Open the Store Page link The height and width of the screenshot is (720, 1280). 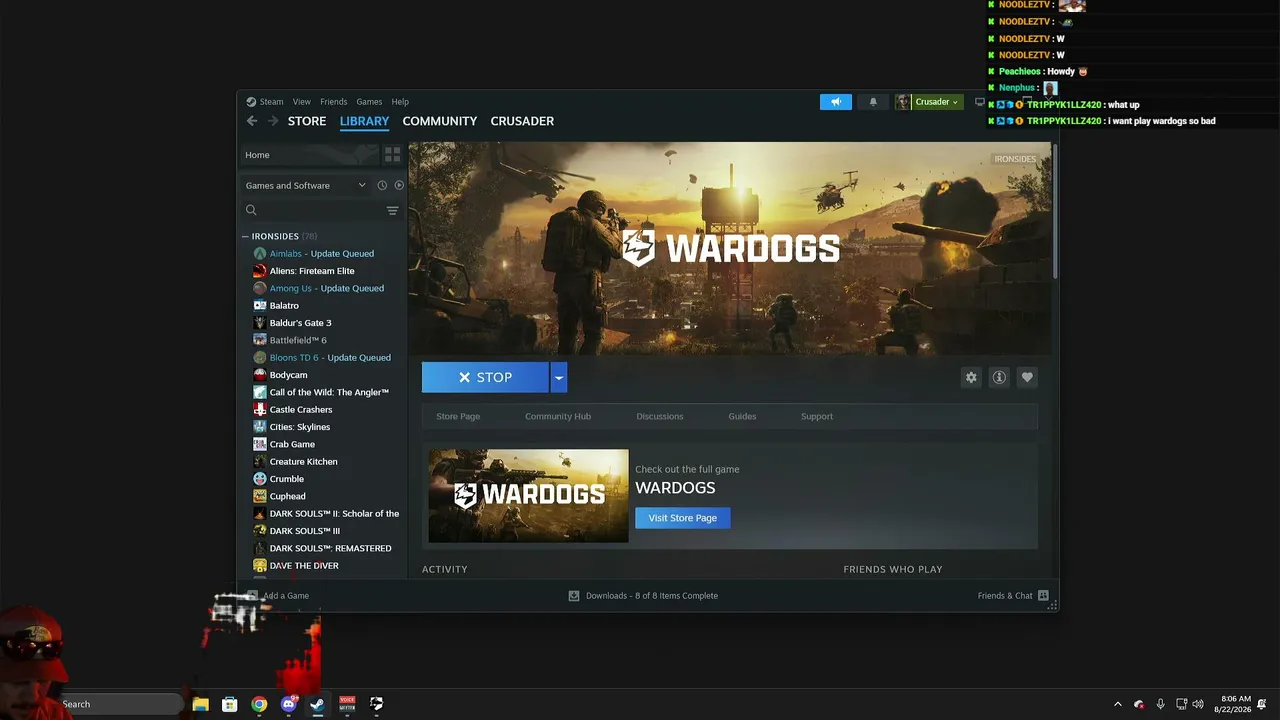point(458,416)
